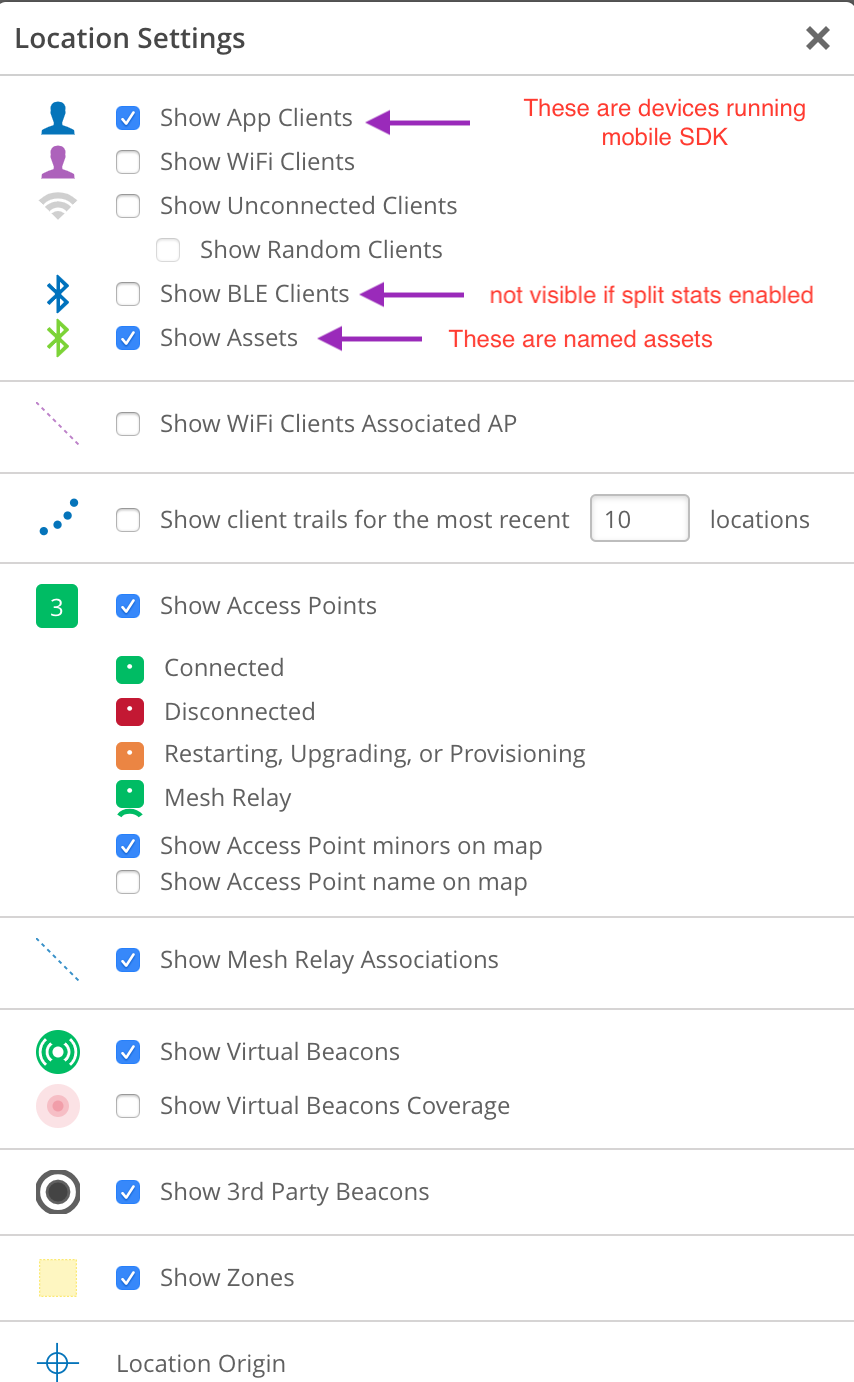Screen dimensions: 854x1382
Task: Click the purple WiFi Clients person icon
Action: coord(58,162)
